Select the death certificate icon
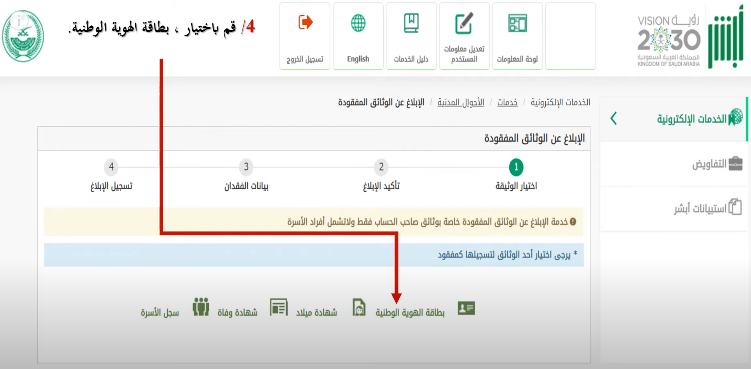 [279, 307]
